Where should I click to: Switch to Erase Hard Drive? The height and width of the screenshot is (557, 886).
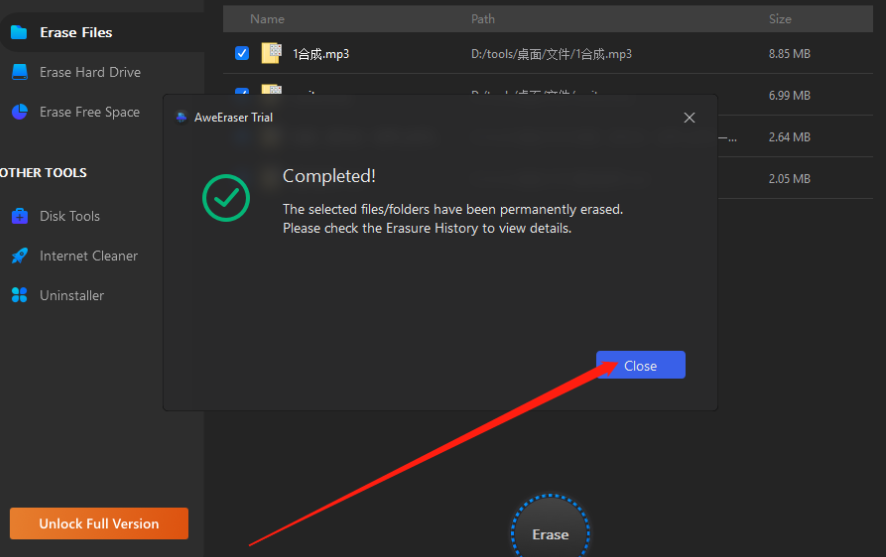[90, 72]
